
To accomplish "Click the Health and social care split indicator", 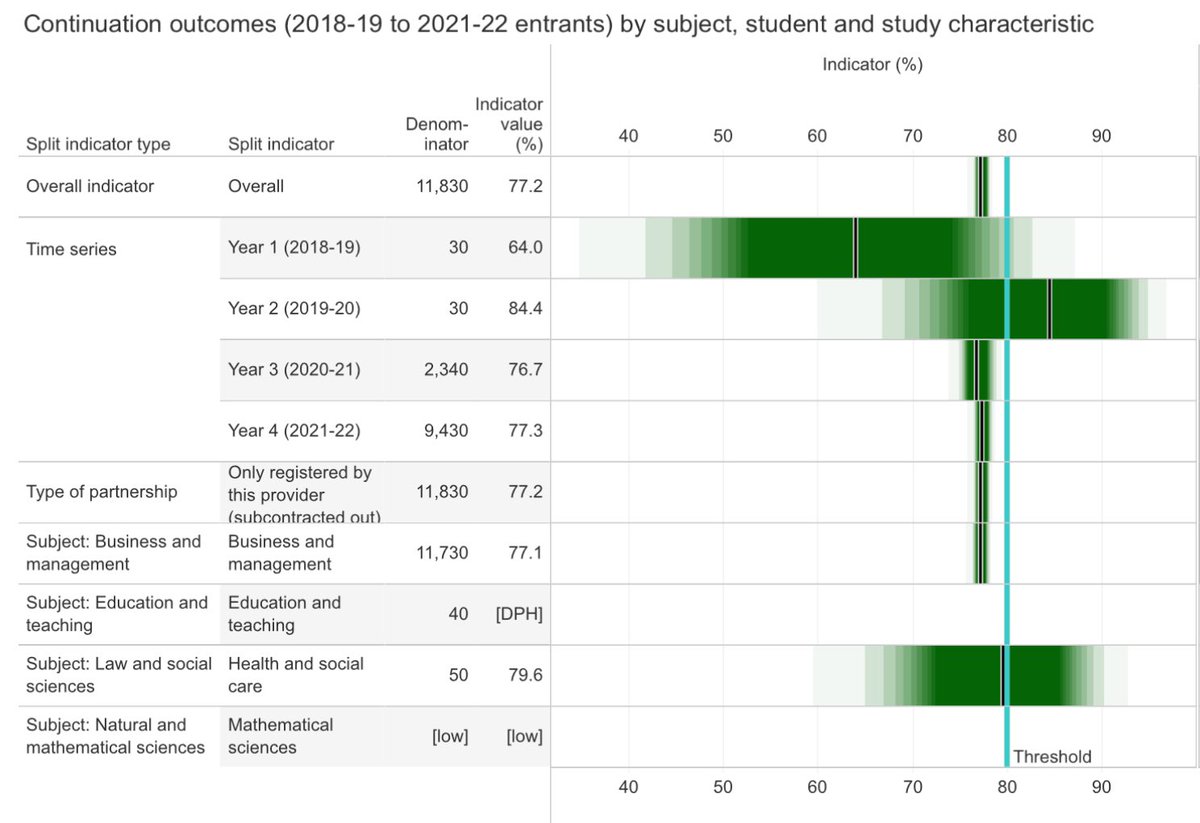I will tap(296, 675).
